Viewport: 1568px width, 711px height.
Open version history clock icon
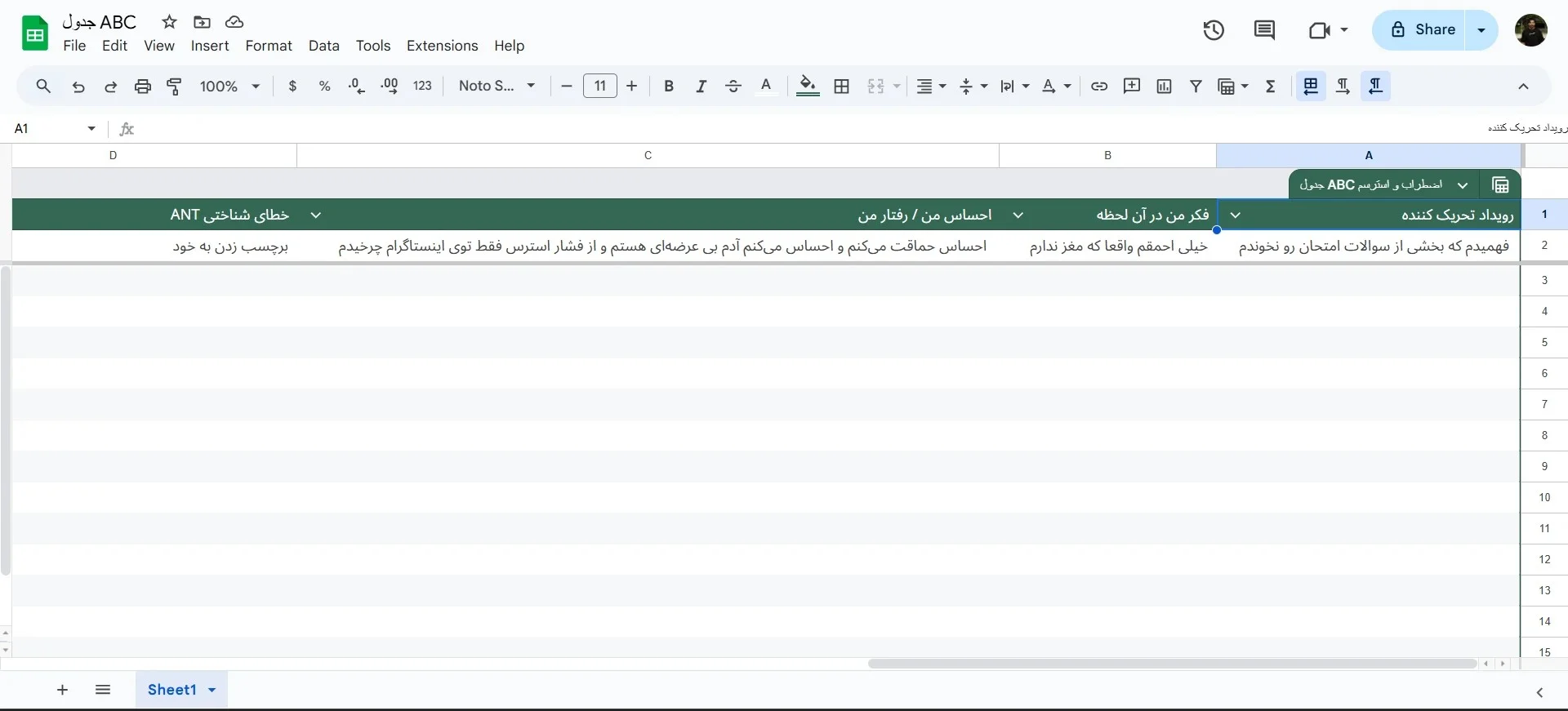[x=1214, y=30]
